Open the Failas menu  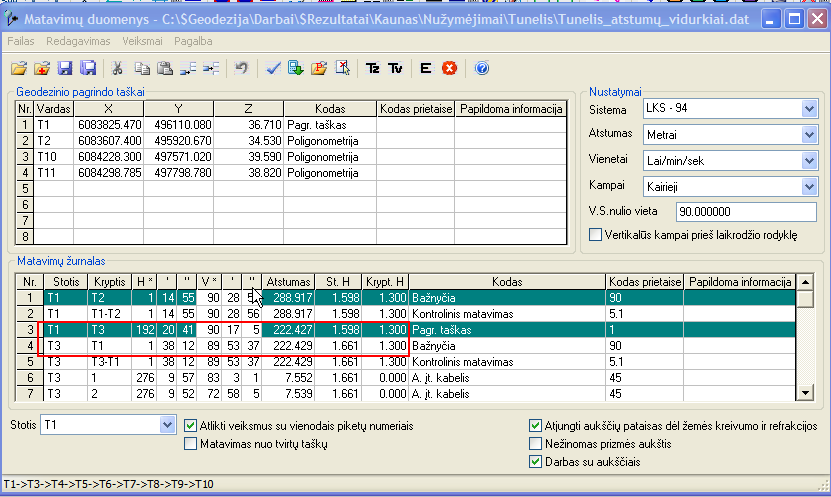tap(21, 41)
